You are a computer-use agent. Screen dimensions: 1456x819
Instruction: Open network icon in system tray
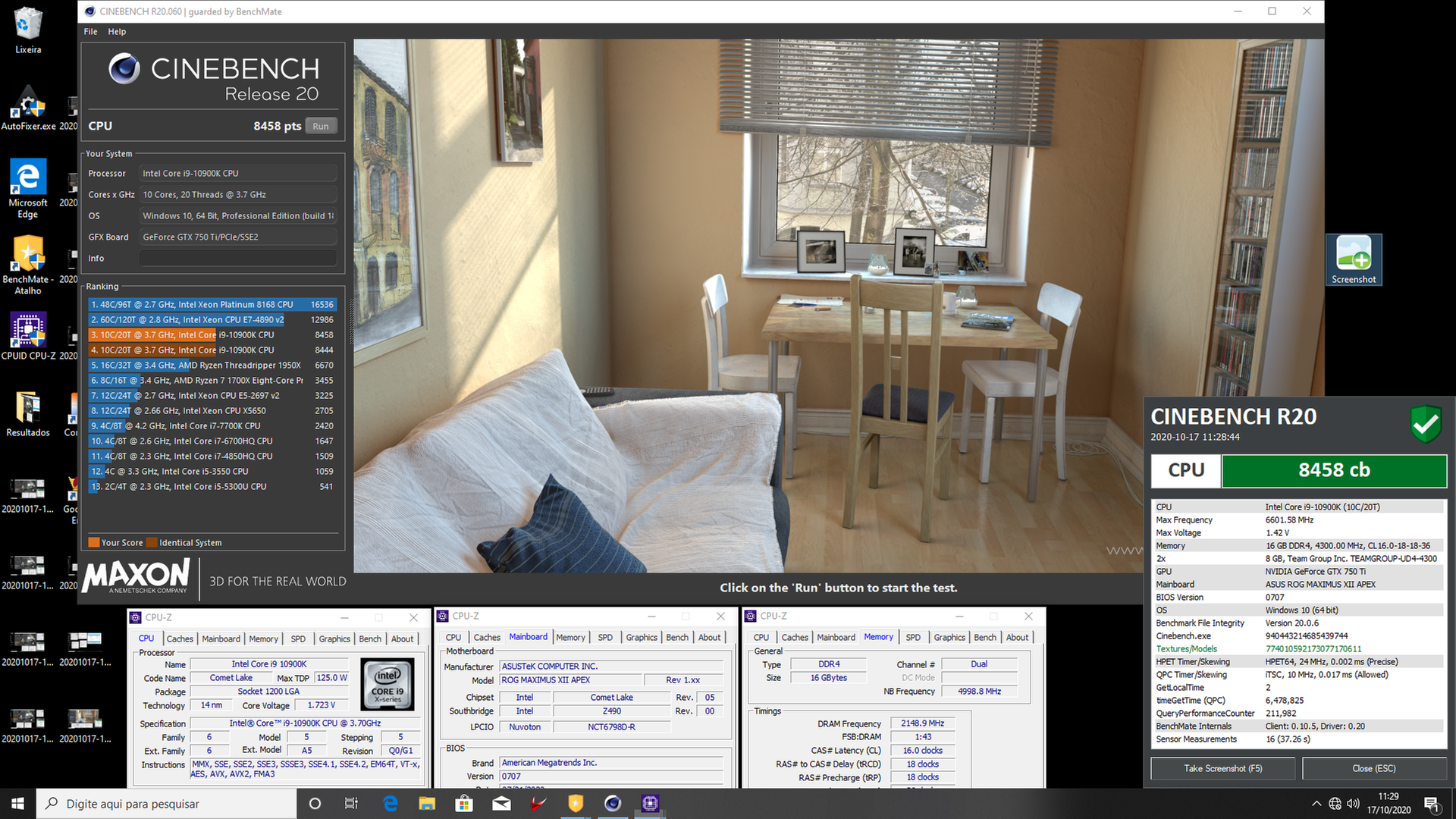click(x=1335, y=804)
